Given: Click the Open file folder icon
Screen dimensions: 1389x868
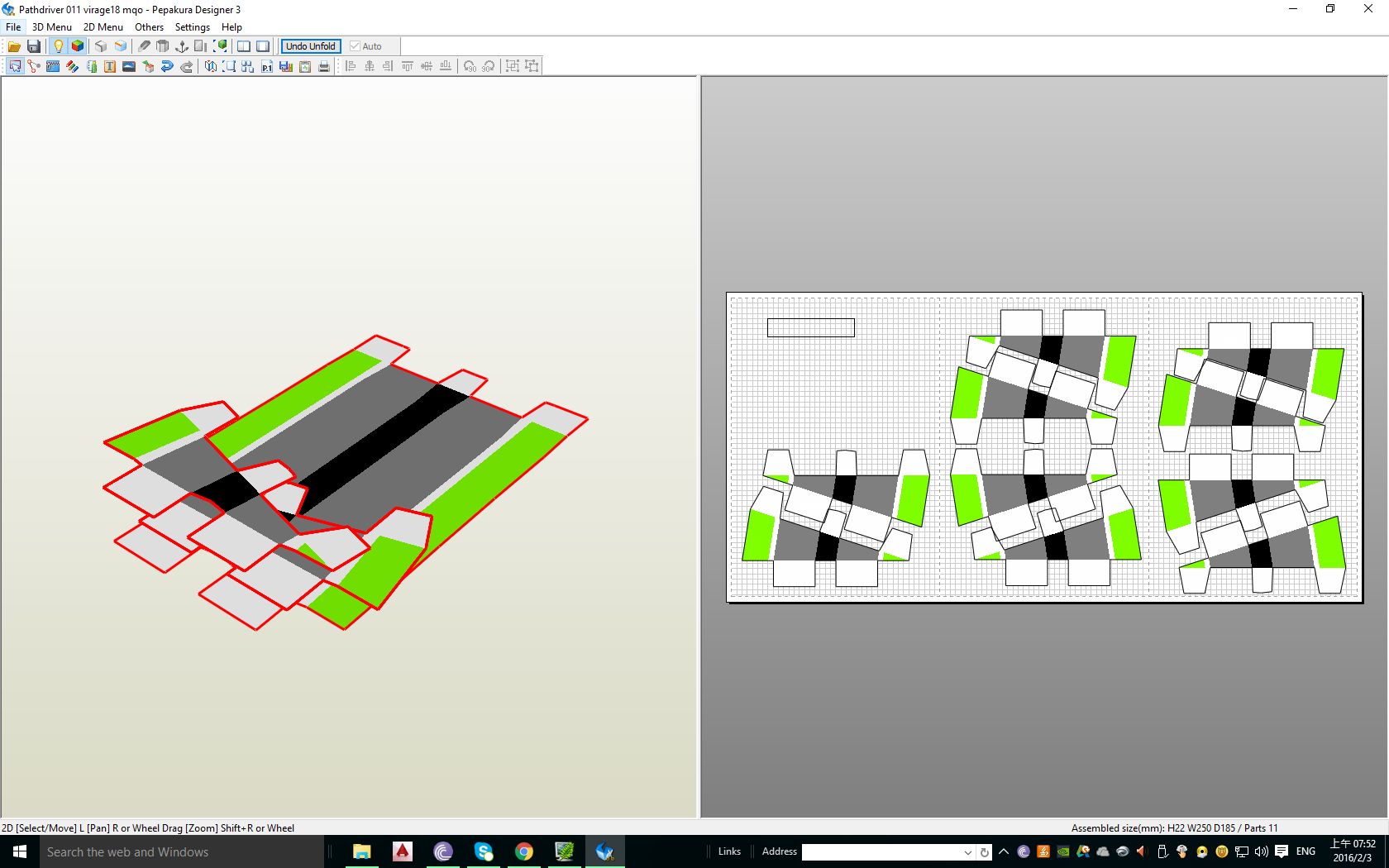Looking at the screenshot, I should [x=14, y=46].
